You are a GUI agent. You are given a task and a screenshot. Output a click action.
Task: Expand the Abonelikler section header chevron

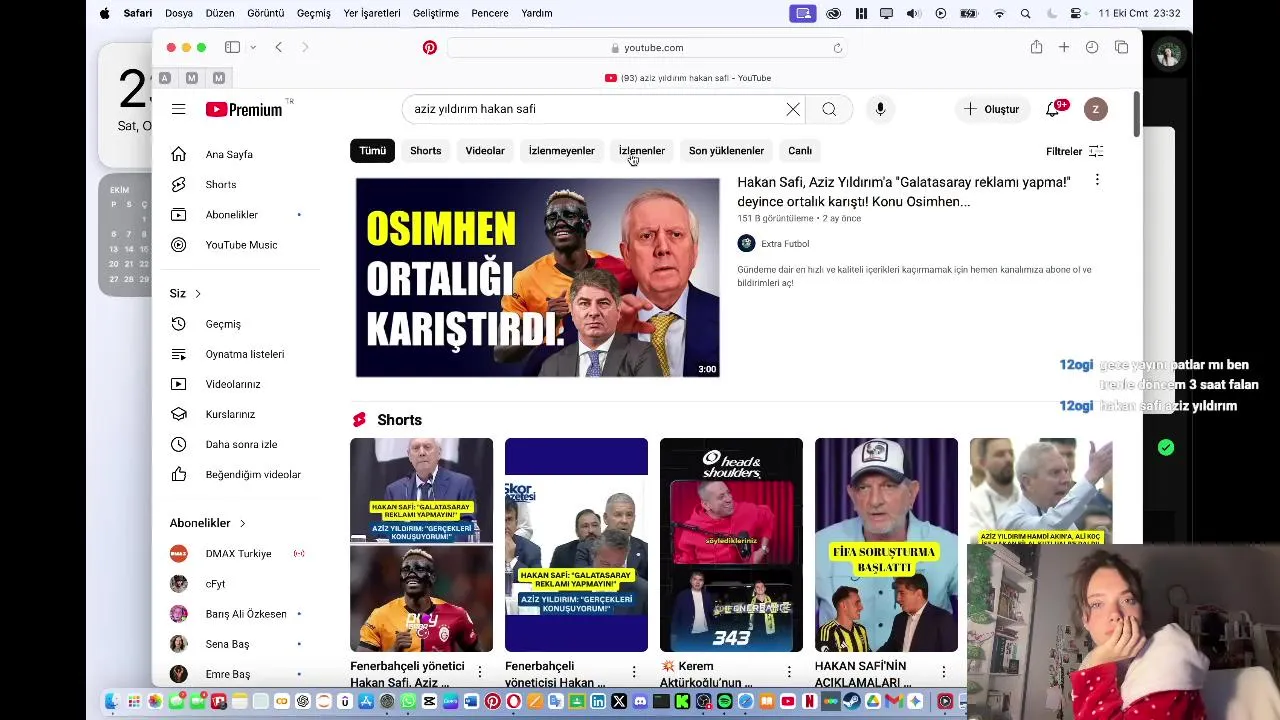tap(242, 523)
